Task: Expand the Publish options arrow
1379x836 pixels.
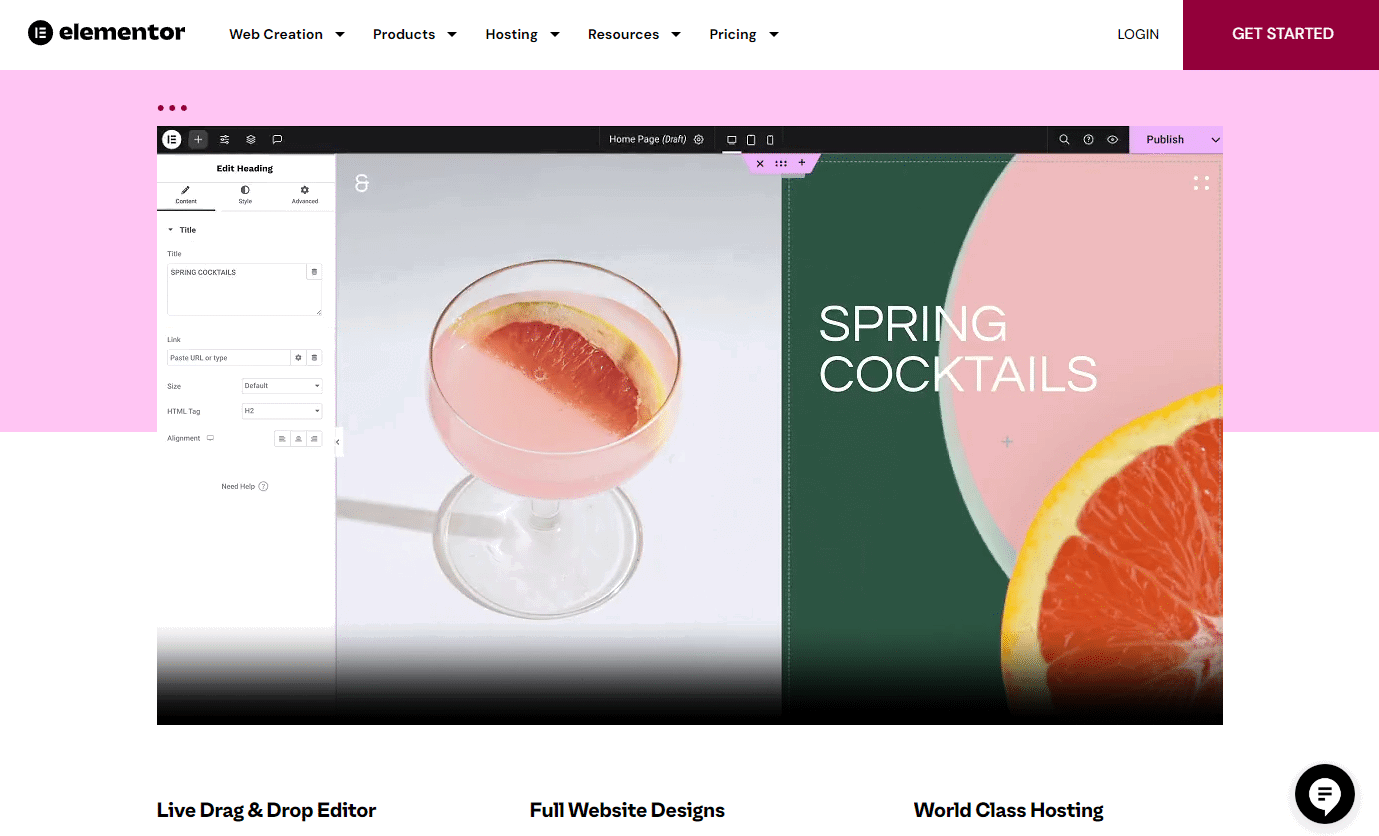Action: [1215, 140]
